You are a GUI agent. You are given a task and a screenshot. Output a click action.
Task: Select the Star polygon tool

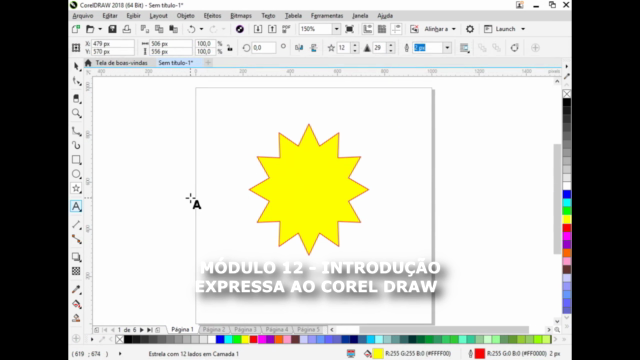point(76,188)
